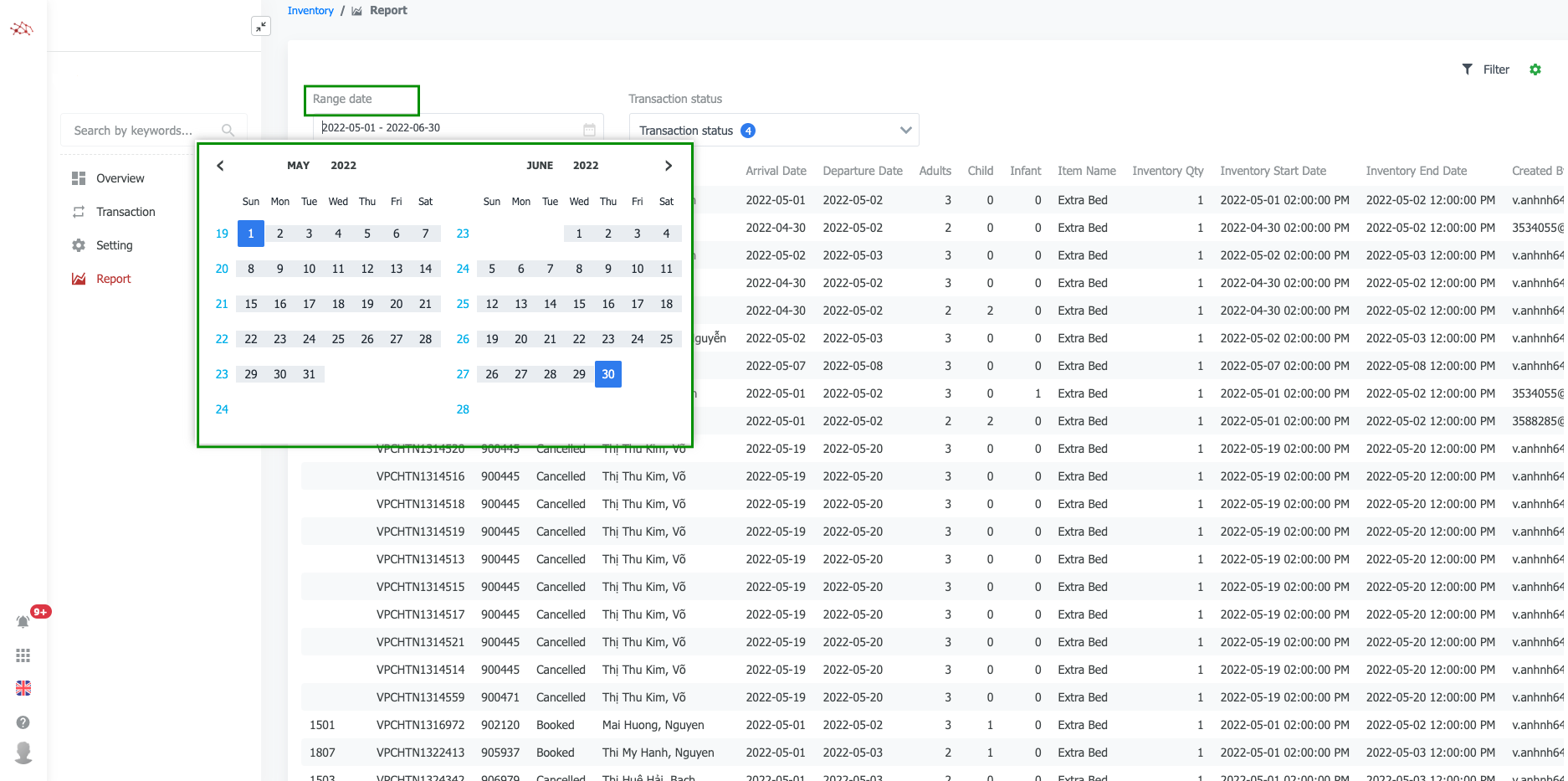
Task: Open the Transaction menu item
Action: (126, 212)
